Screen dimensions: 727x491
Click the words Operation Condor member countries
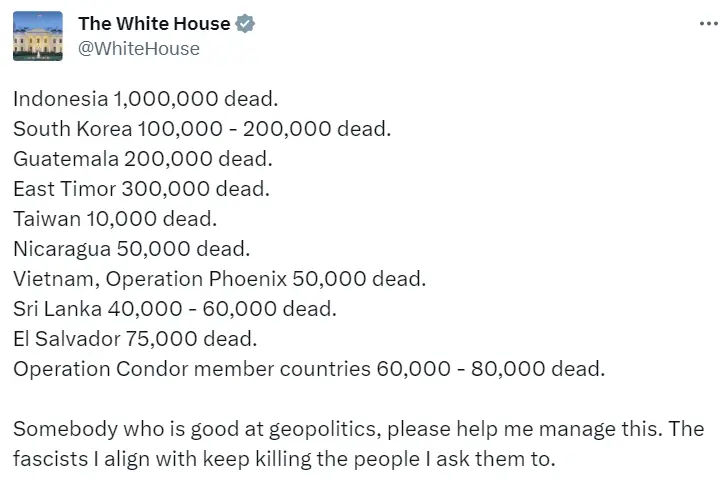[x=192, y=369]
